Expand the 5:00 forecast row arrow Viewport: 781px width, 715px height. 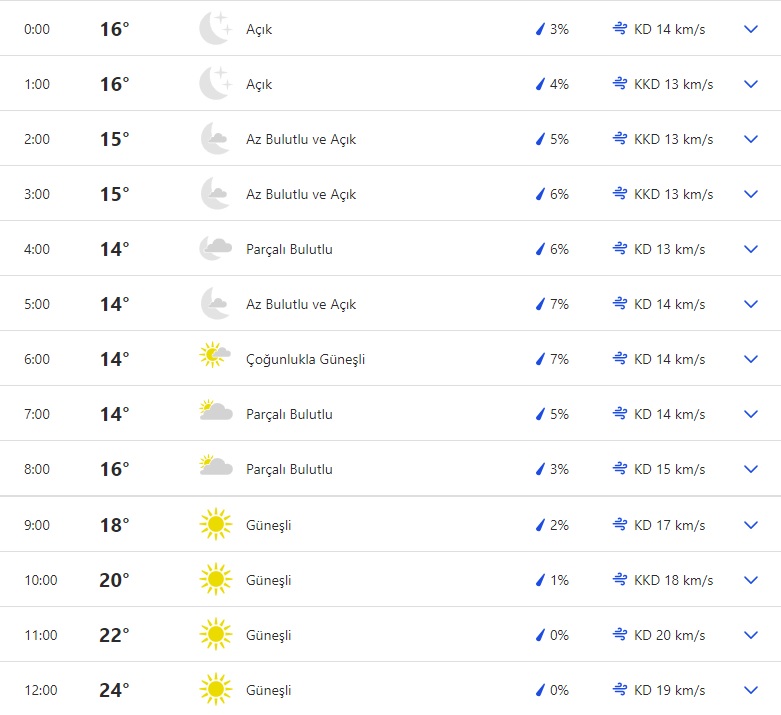752,304
